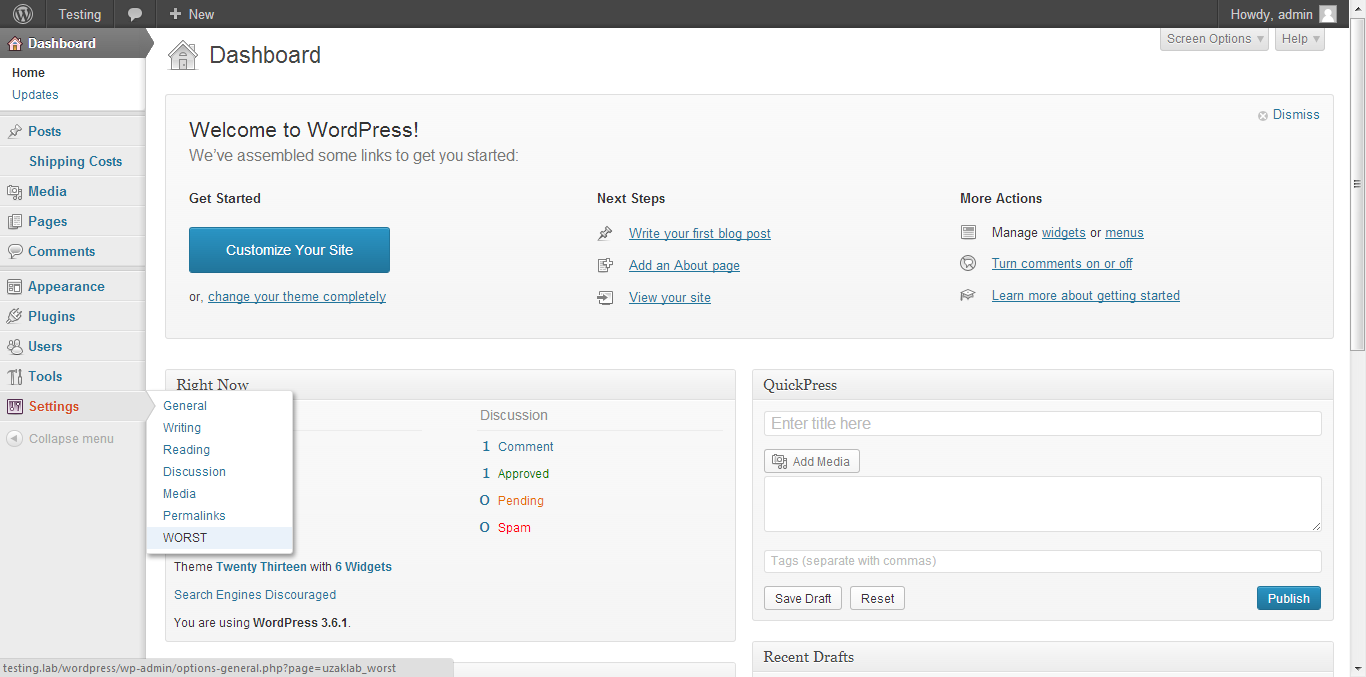1366x677 pixels.
Task: Open the 6 Widgets link
Action: [363, 567]
